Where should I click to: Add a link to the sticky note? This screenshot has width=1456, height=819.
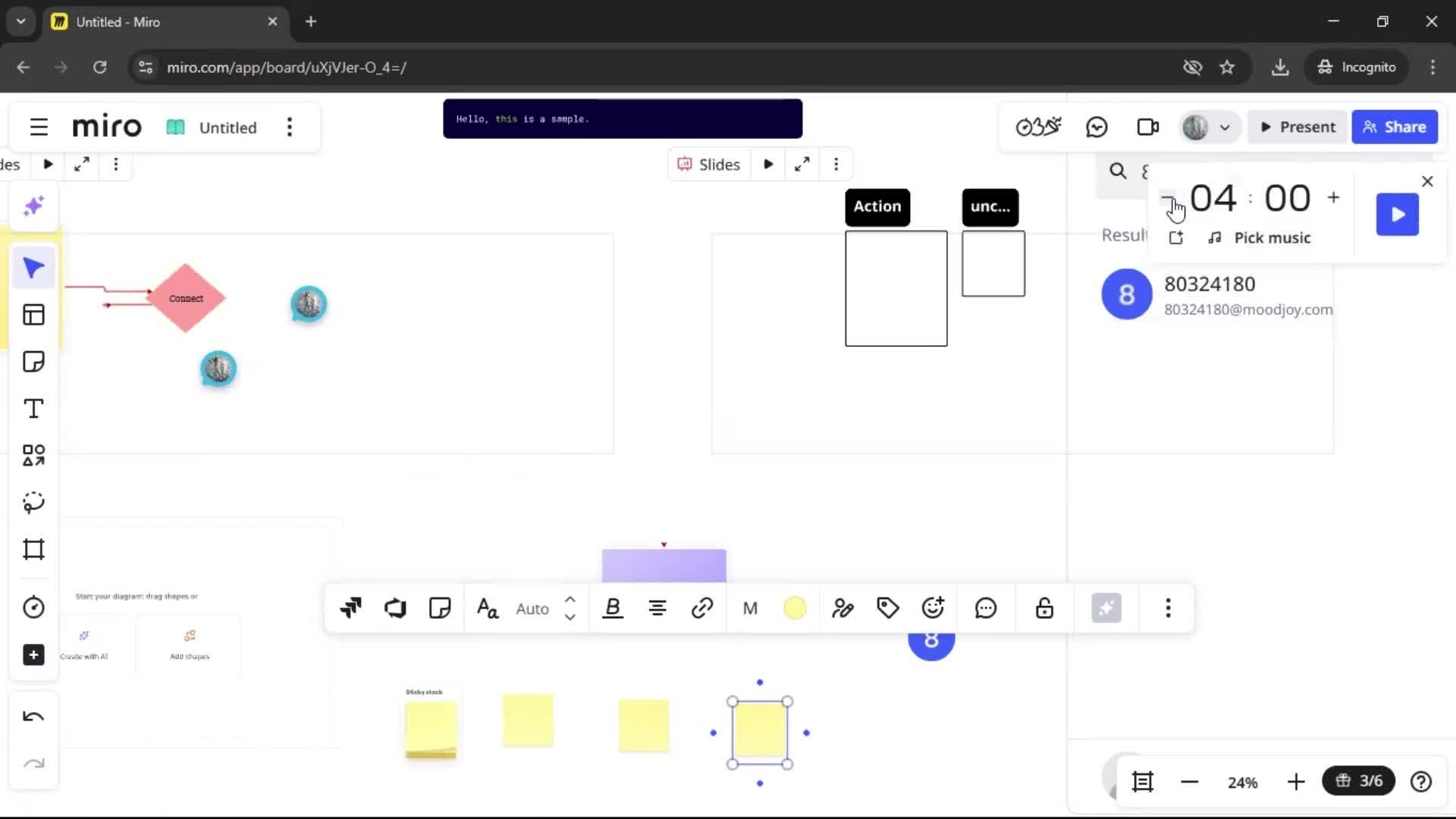(702, 608)
